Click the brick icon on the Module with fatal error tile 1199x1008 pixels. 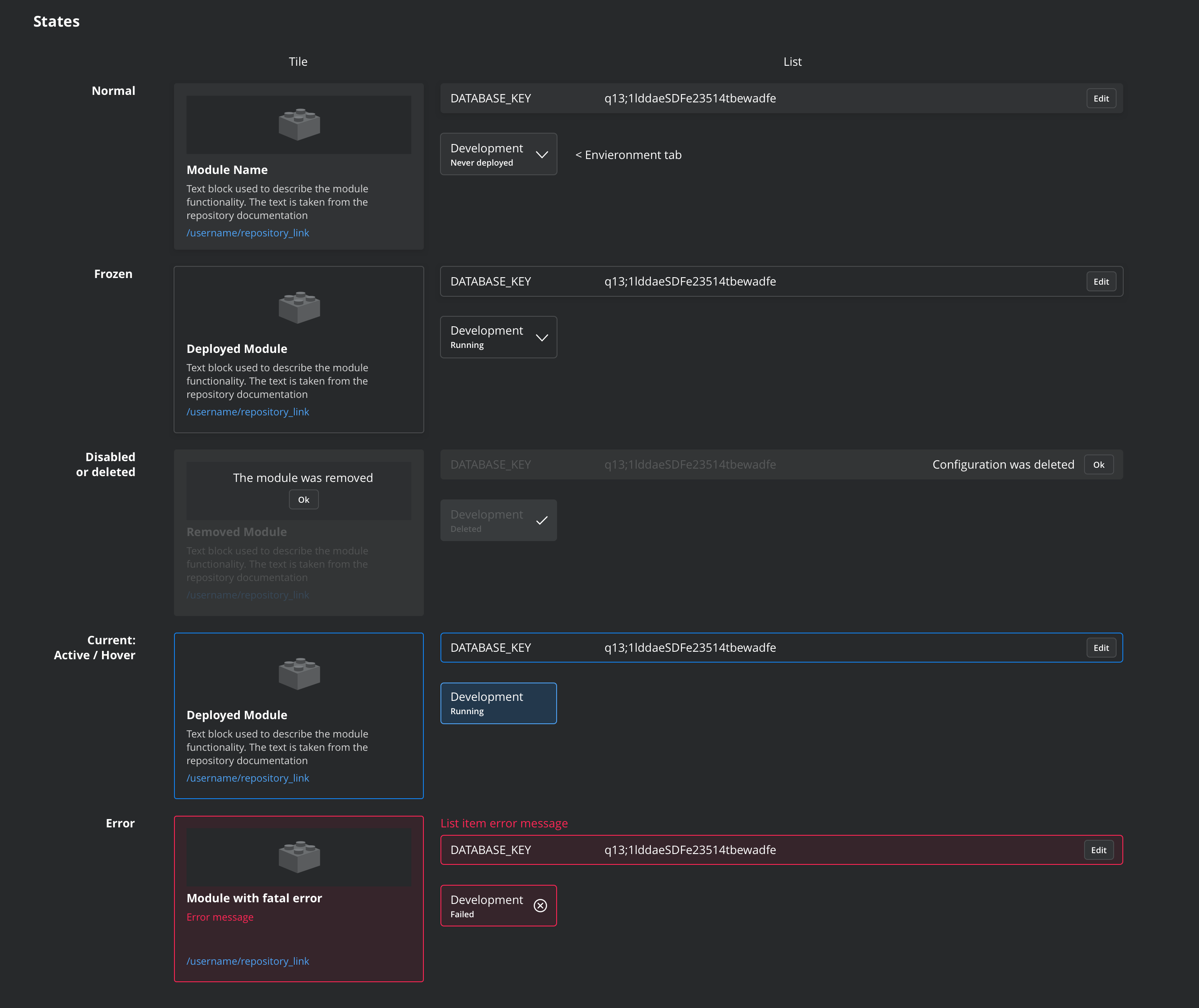pyautogui.click(x=299, y=857)
